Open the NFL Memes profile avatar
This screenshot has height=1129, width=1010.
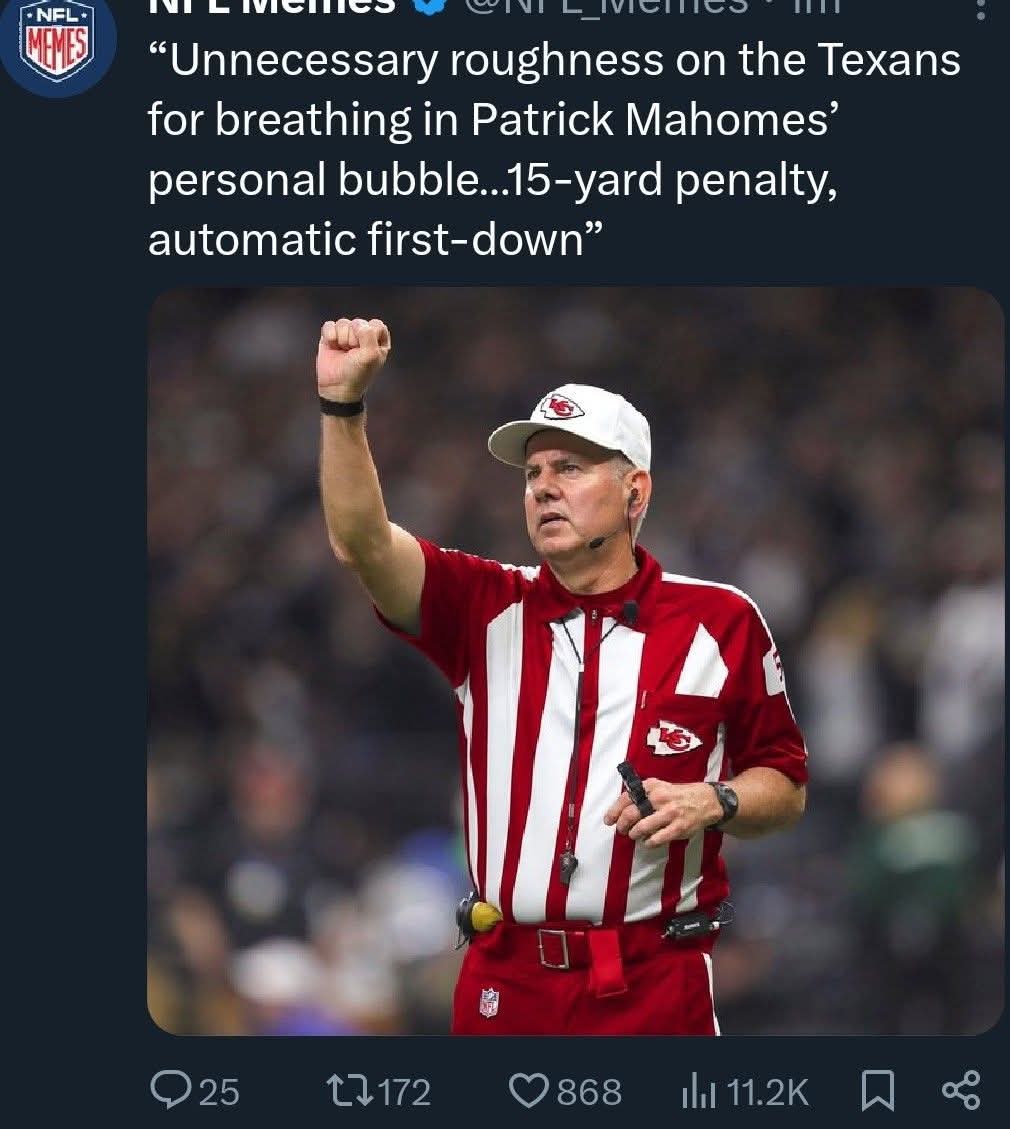tap(58, 42)
